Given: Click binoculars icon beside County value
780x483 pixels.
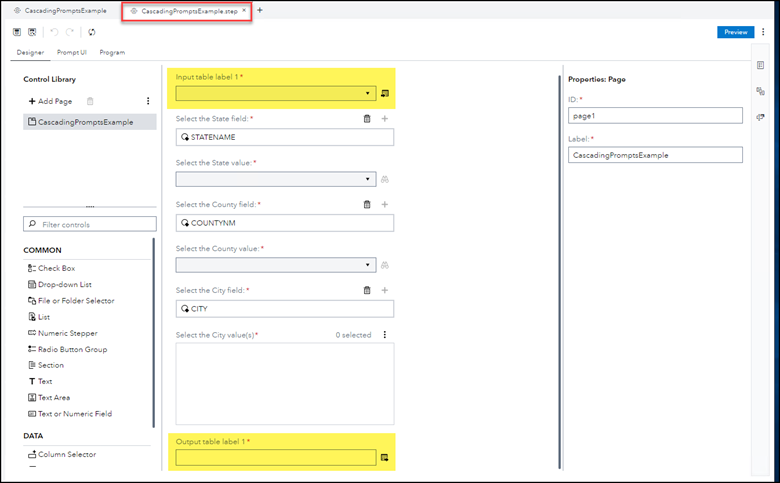Looking at the screenshot, I should [385, 265].
